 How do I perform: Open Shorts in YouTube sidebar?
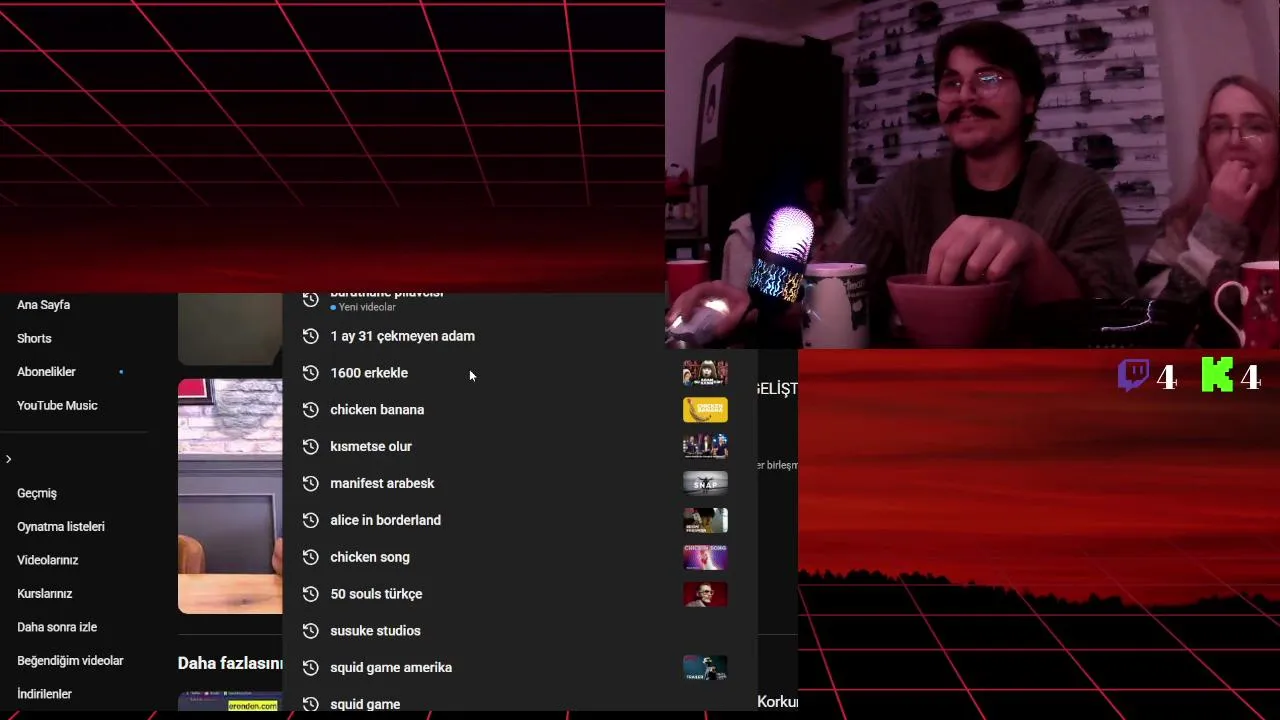coord(34,338)
